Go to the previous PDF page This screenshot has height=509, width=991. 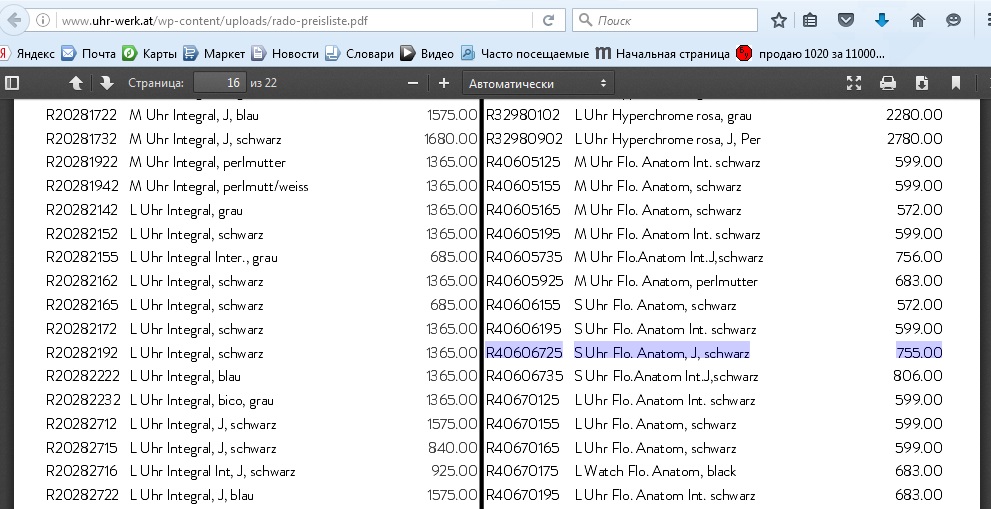click(x=76, y=83)
